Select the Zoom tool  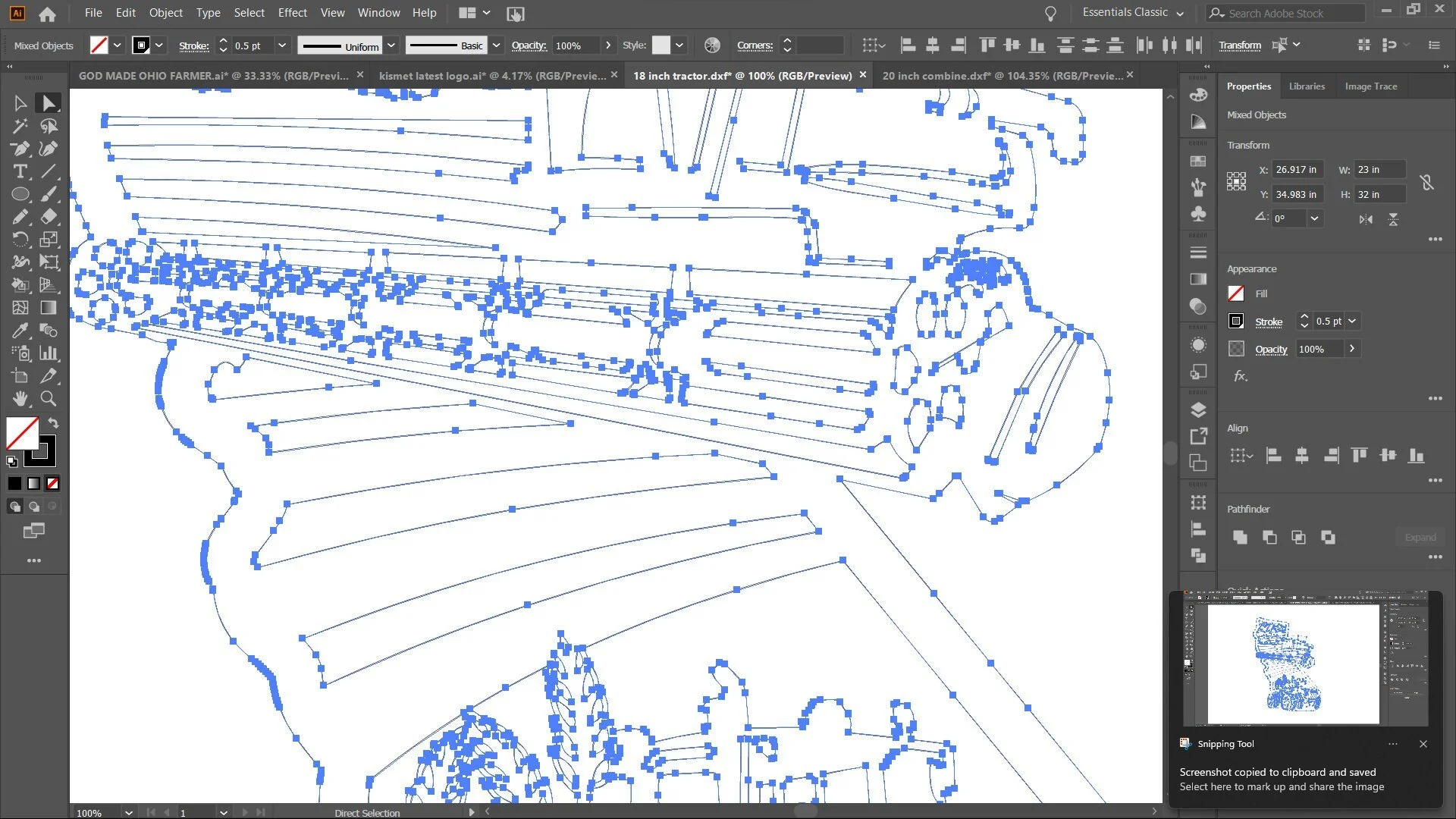click(49, 399)
